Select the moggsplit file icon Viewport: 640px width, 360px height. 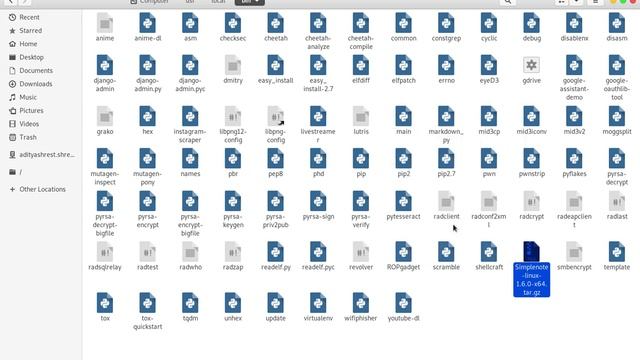(617, 116)
